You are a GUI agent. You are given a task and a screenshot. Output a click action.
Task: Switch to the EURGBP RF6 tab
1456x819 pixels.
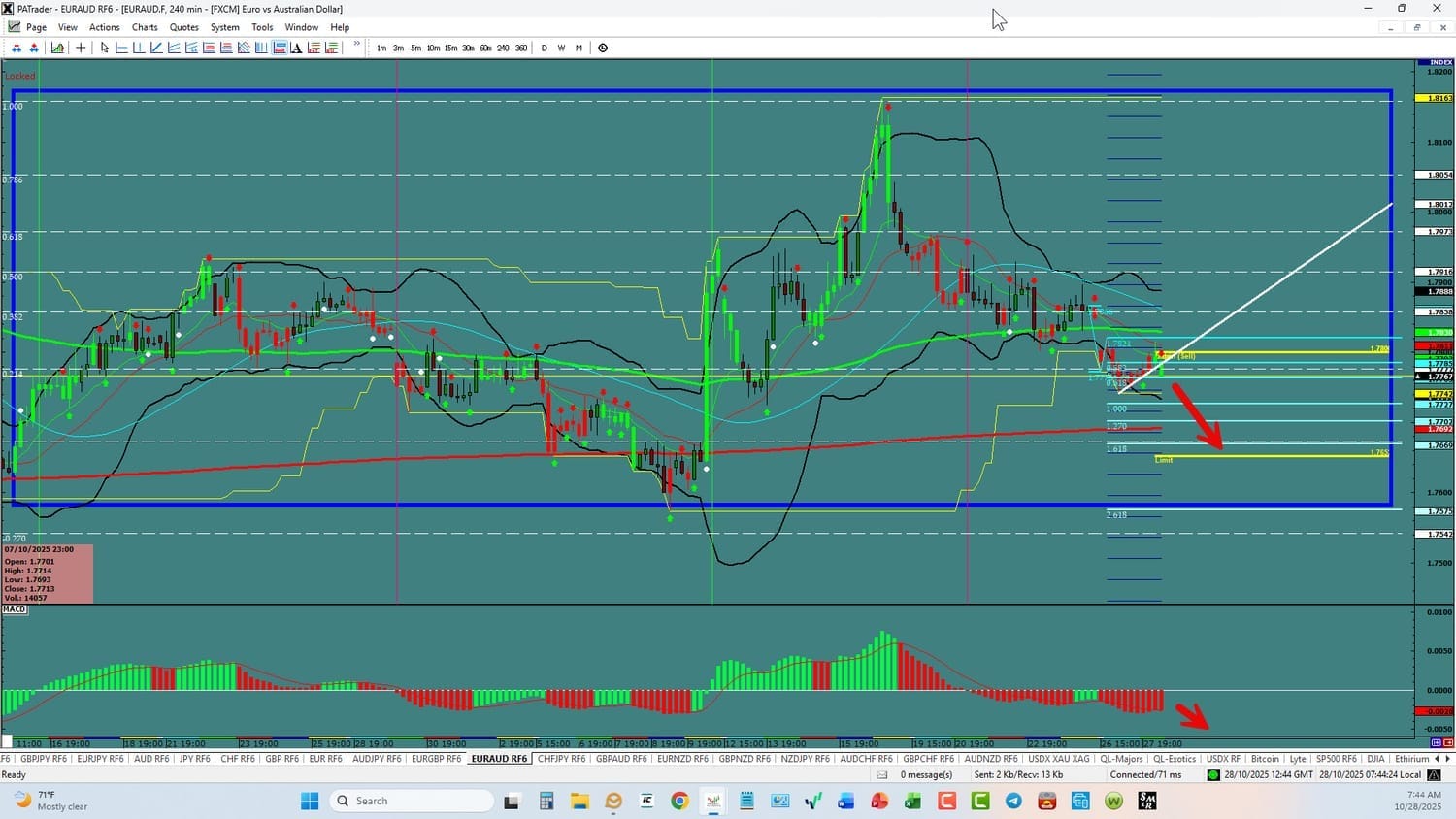[436, 759]
